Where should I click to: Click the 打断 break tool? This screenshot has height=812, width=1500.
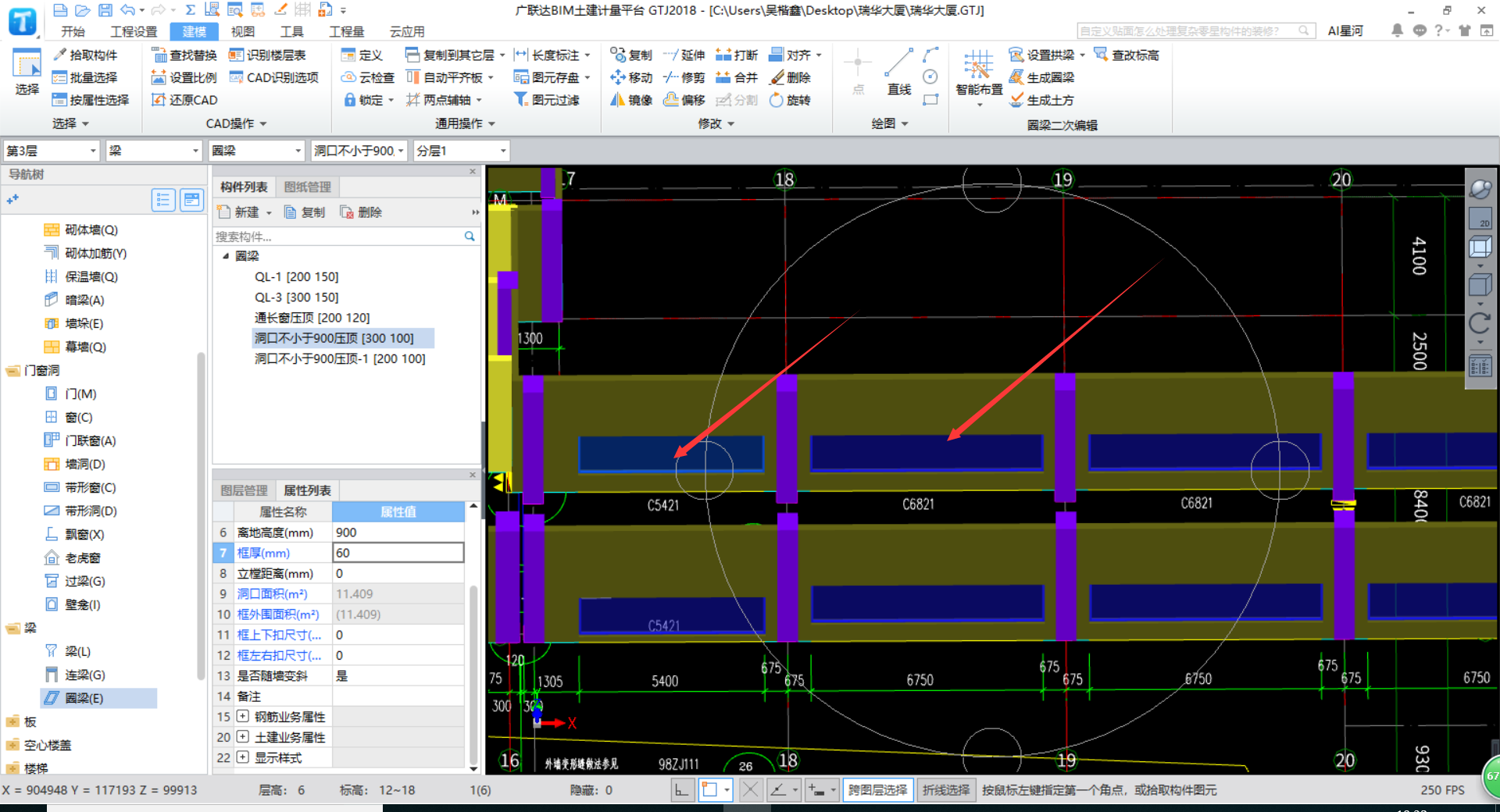click(737, 55)
